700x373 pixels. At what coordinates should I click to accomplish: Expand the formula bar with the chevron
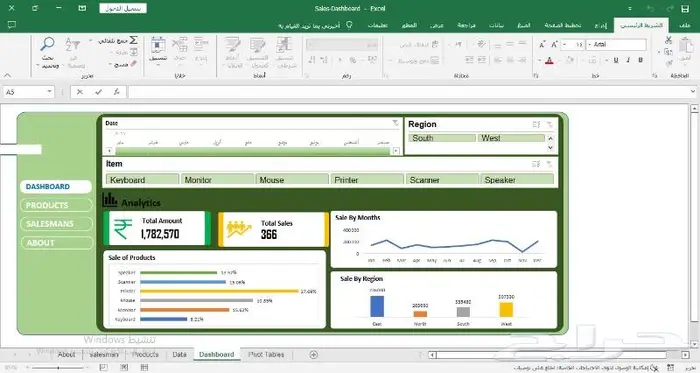[692, 91]
